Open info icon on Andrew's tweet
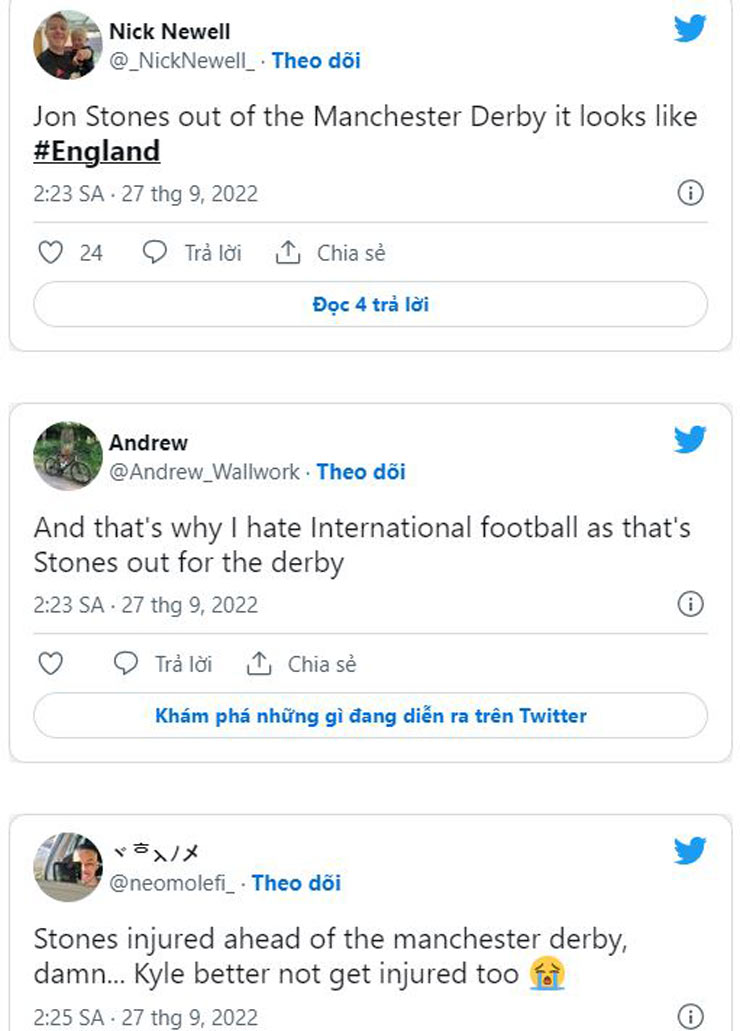Screen dimensions: 740x1031 tap(690, 604)
